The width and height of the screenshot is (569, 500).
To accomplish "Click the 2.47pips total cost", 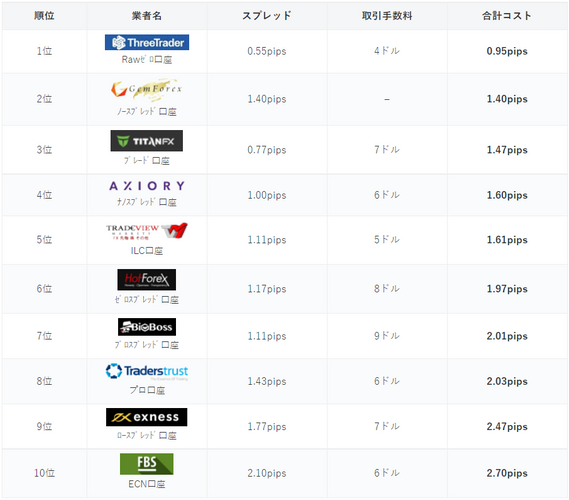I will 507,427.
